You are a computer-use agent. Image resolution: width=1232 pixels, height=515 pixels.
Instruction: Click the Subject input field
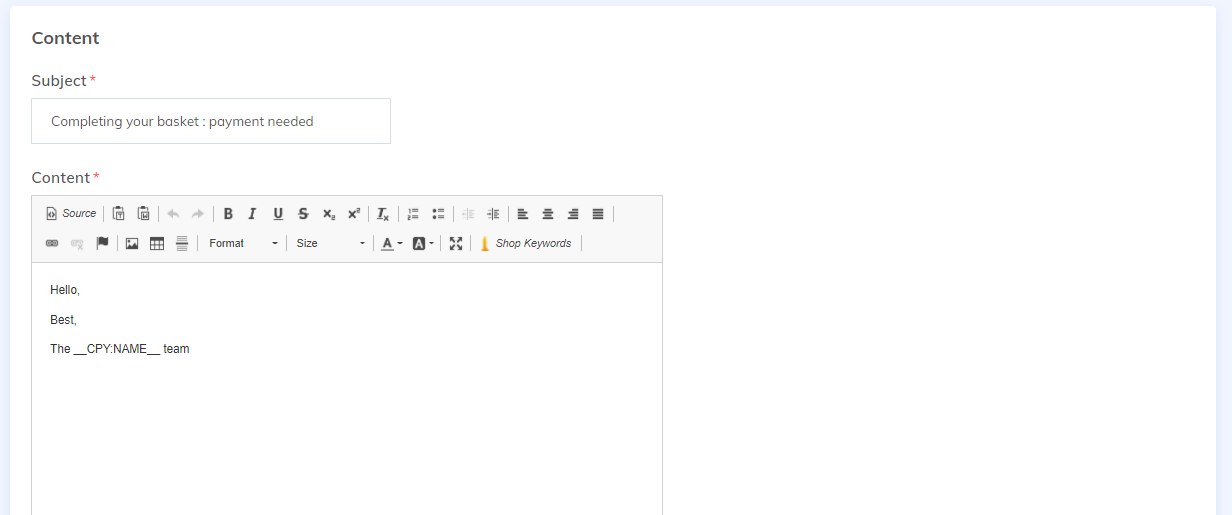[211, 121]
